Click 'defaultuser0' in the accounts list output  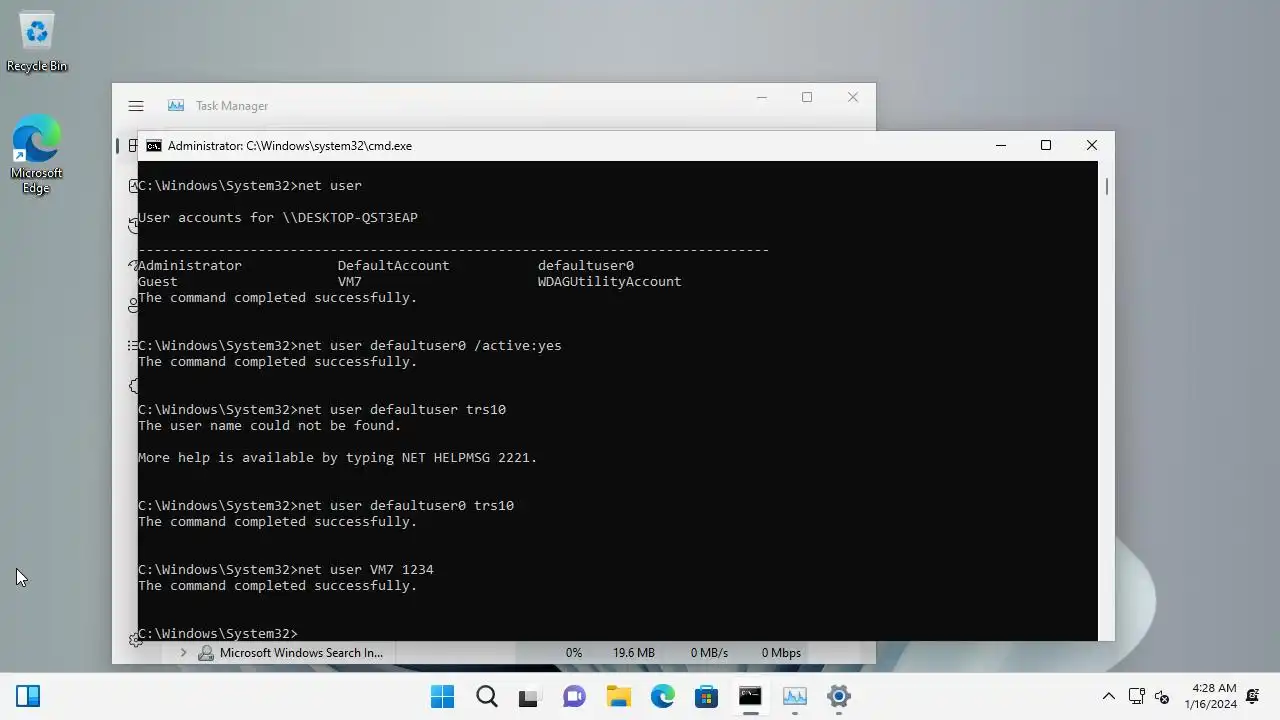click(586, 265)
